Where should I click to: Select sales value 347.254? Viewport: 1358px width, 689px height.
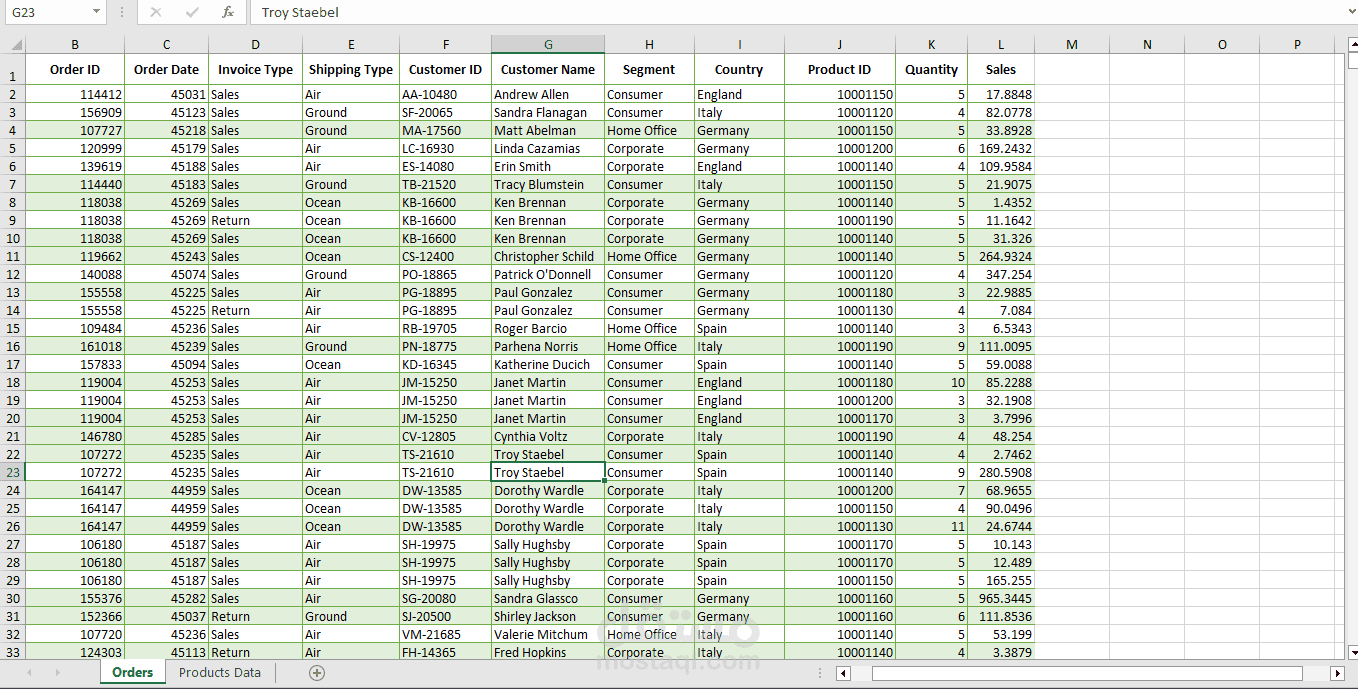tap(1001, 274)
